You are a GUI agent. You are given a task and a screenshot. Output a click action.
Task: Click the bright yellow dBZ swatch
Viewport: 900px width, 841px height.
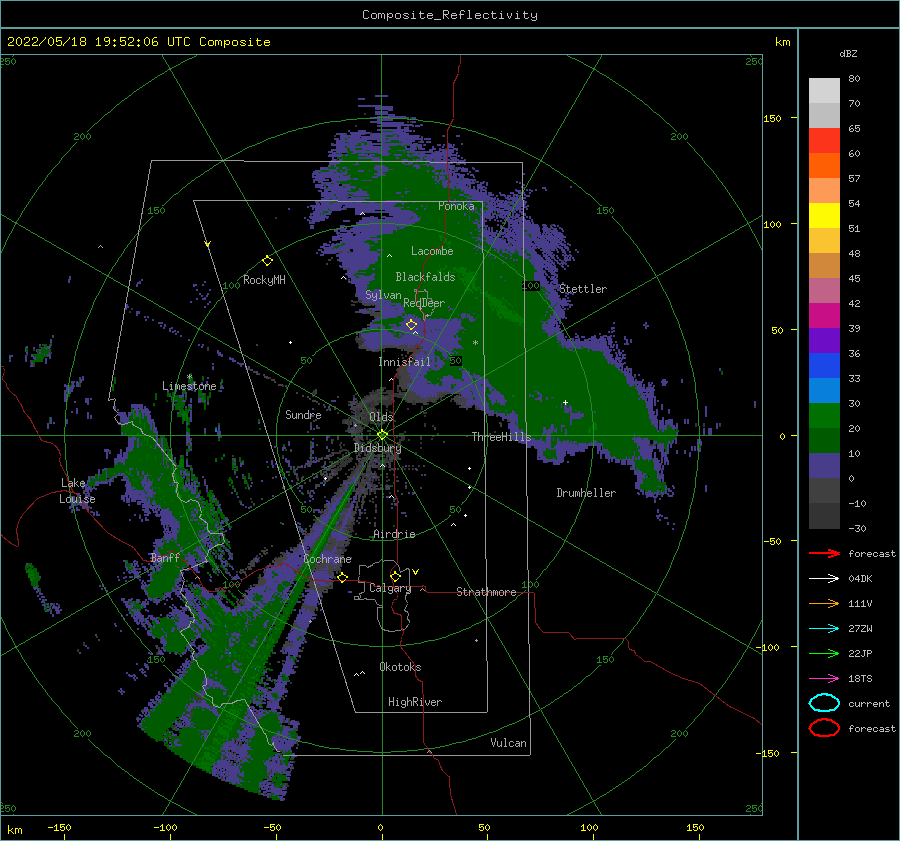pos(824,216)
